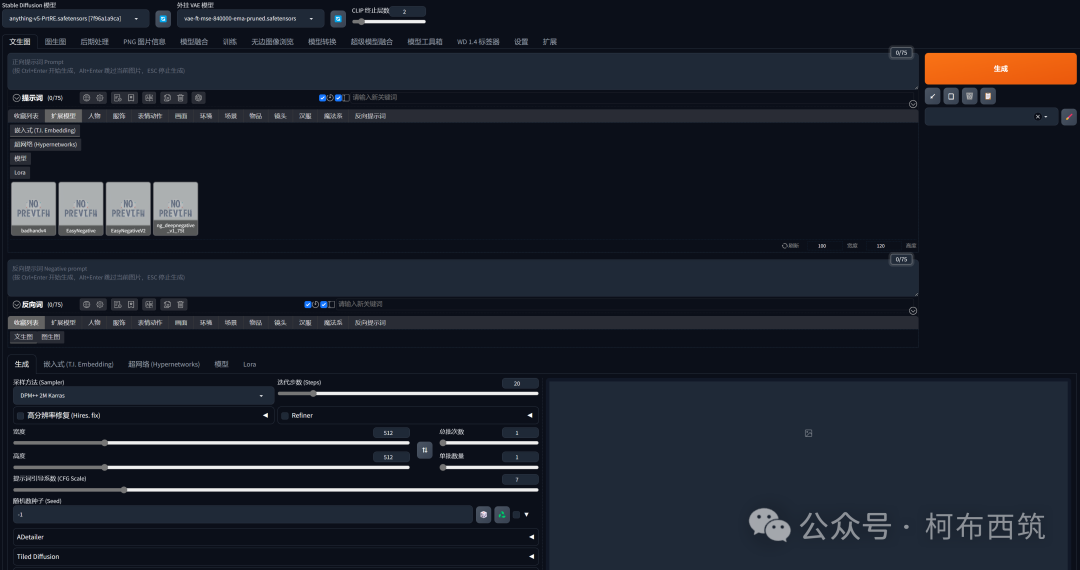Open the PNG 图片信息 tab
Image resolution: width=1080 pixels, height=570 pixels.
[x=144, y=42]
